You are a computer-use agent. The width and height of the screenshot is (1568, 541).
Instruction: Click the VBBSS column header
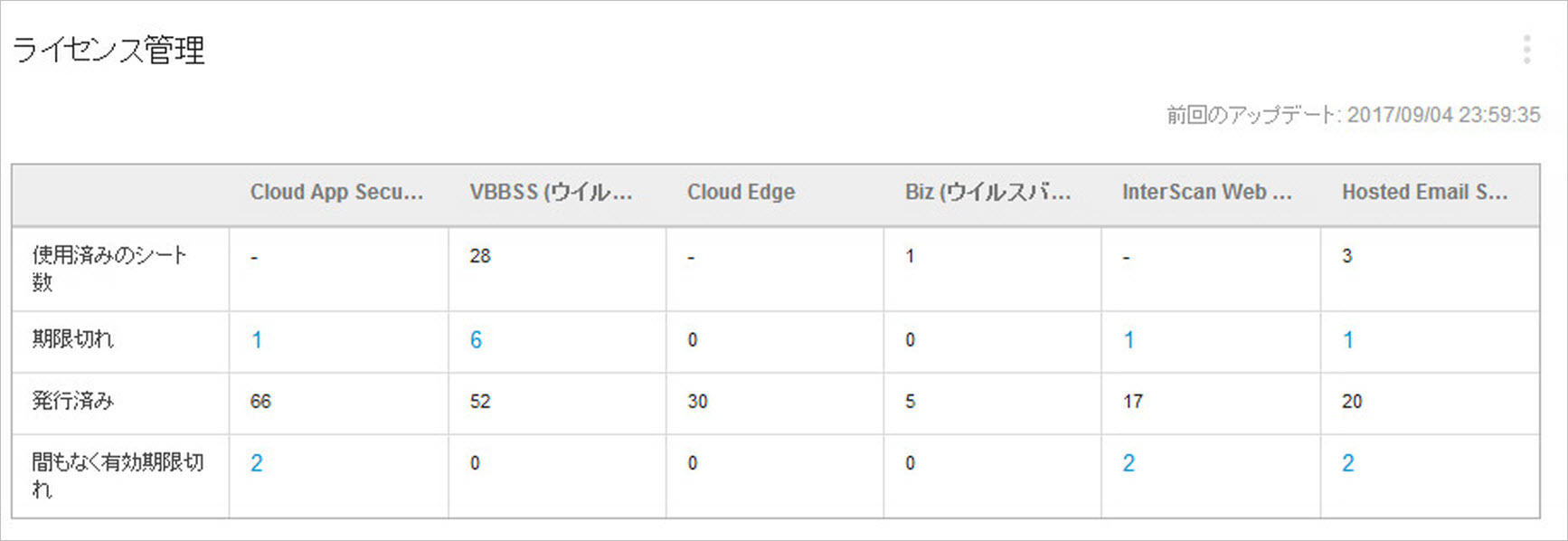click(551, 192)
